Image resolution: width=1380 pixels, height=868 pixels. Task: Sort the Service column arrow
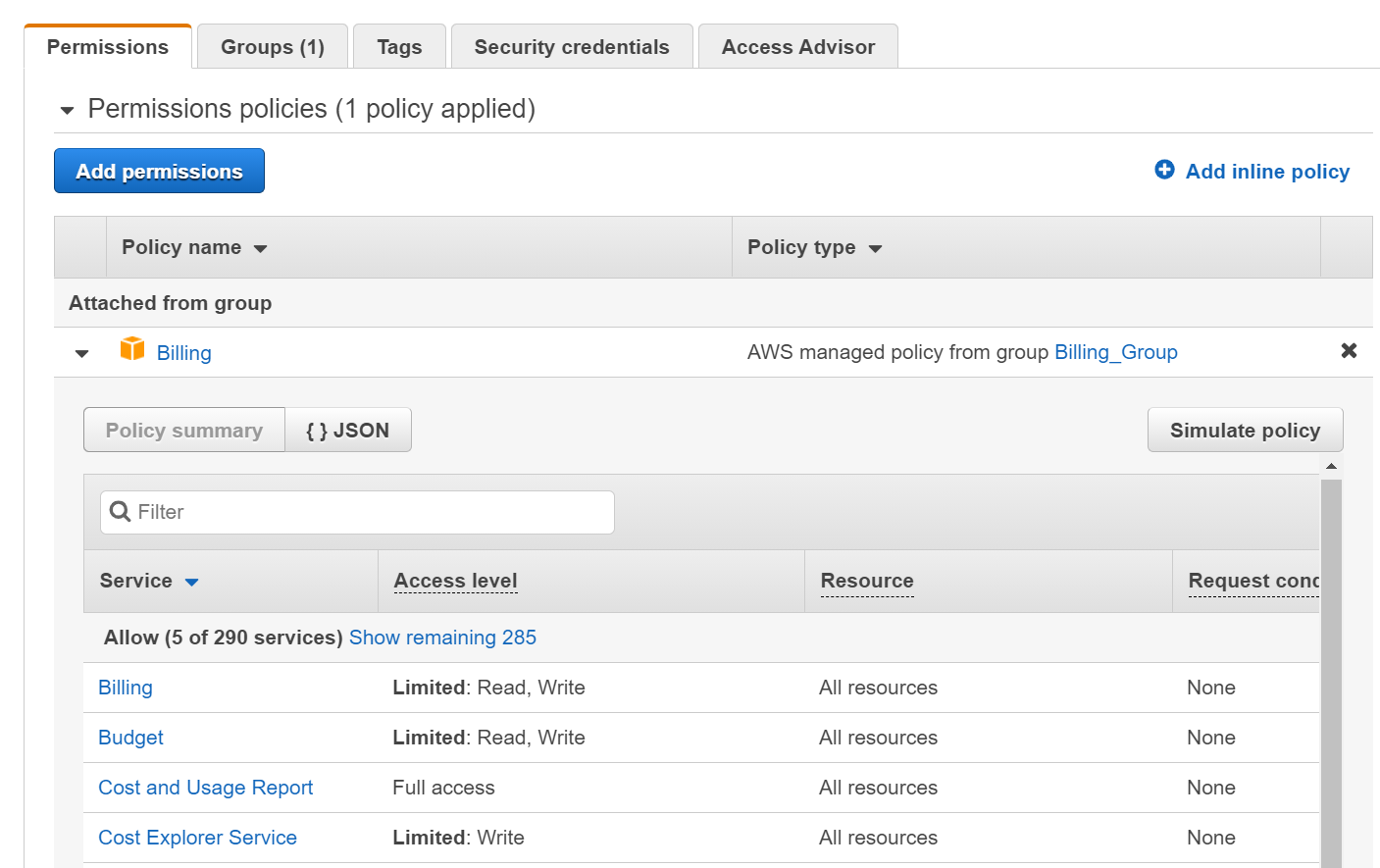[x=192, y=583]
